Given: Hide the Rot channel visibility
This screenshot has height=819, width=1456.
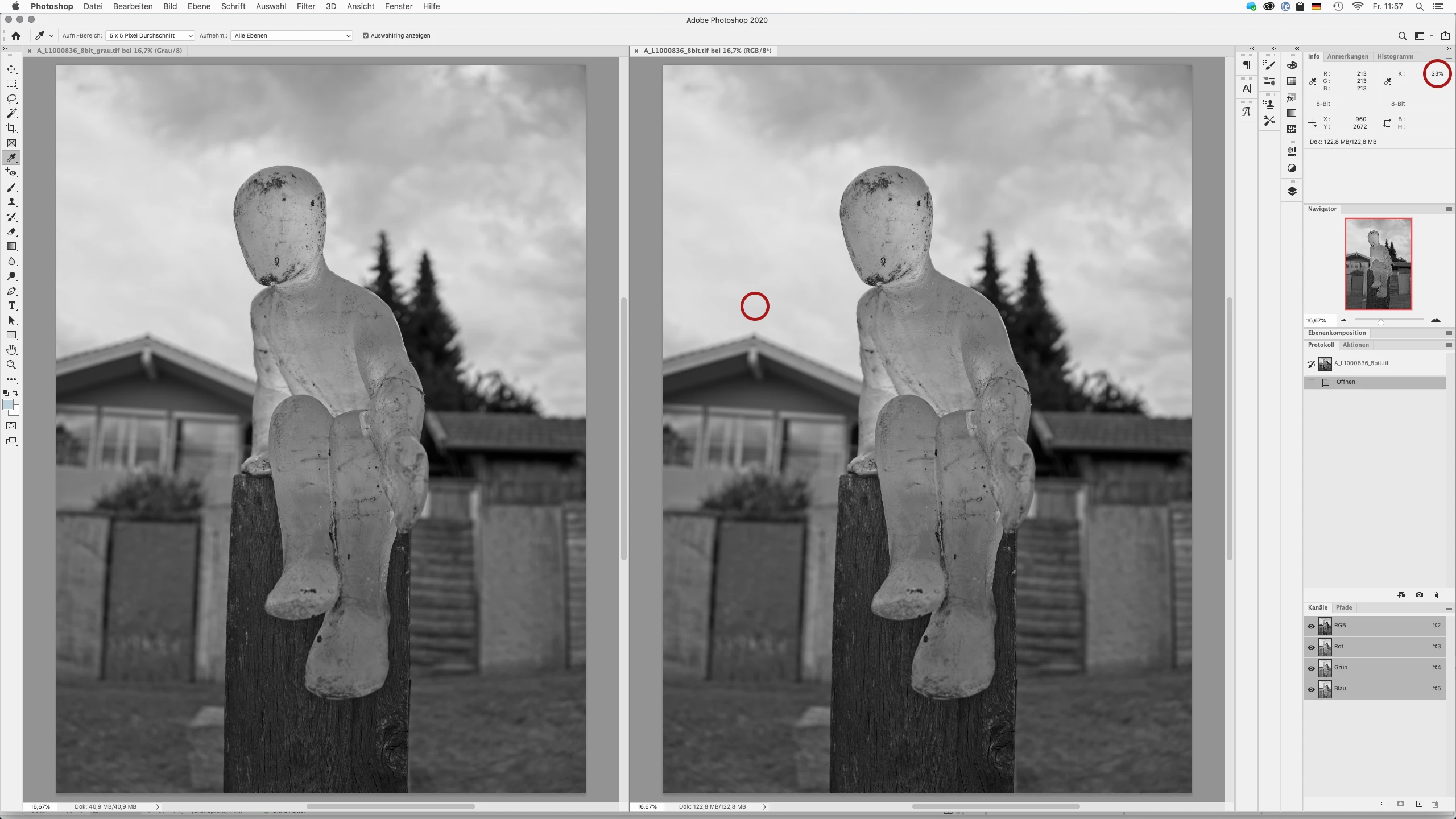Looking at the screenshot, I should 1311,647.
